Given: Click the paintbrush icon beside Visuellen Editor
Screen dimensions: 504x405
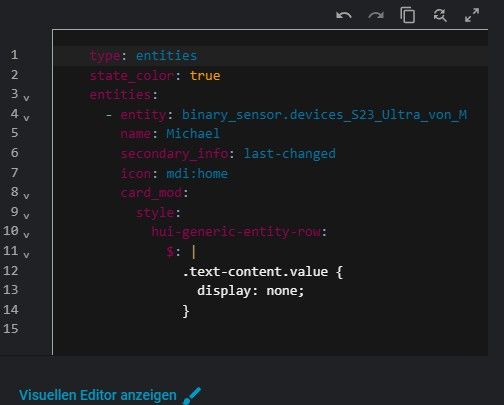Looking at the screenshot, I should 192,396.
